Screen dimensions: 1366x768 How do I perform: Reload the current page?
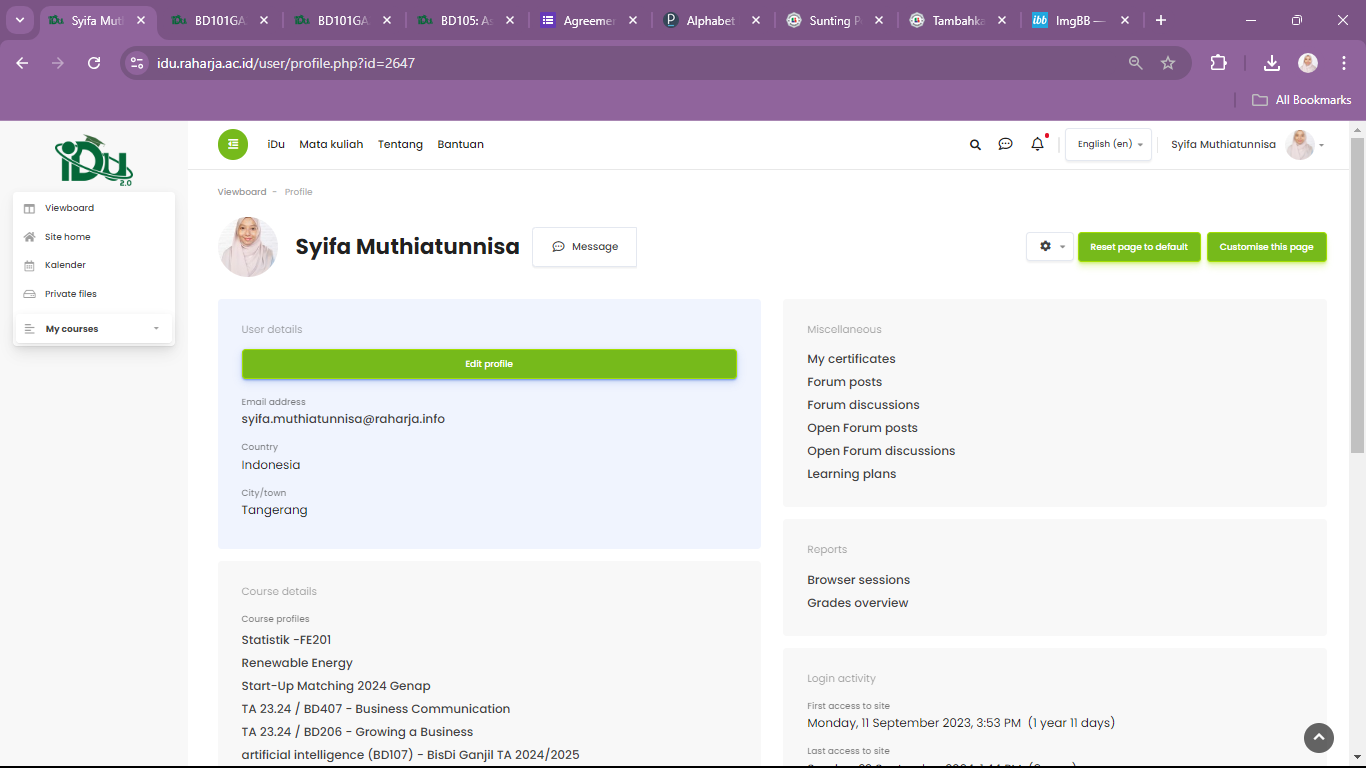[94, 63]
